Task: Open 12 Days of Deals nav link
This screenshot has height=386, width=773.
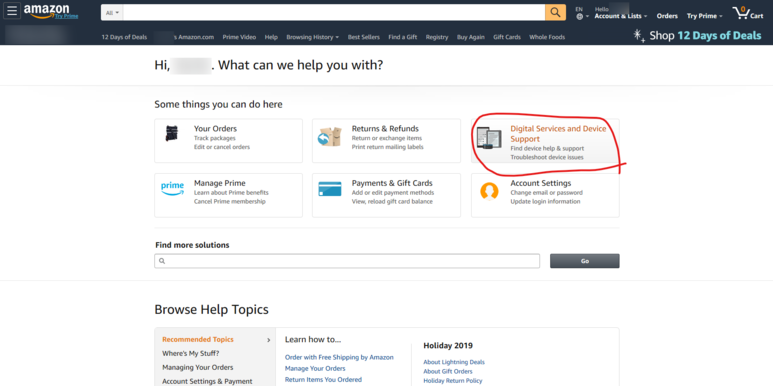Action: 124,37
